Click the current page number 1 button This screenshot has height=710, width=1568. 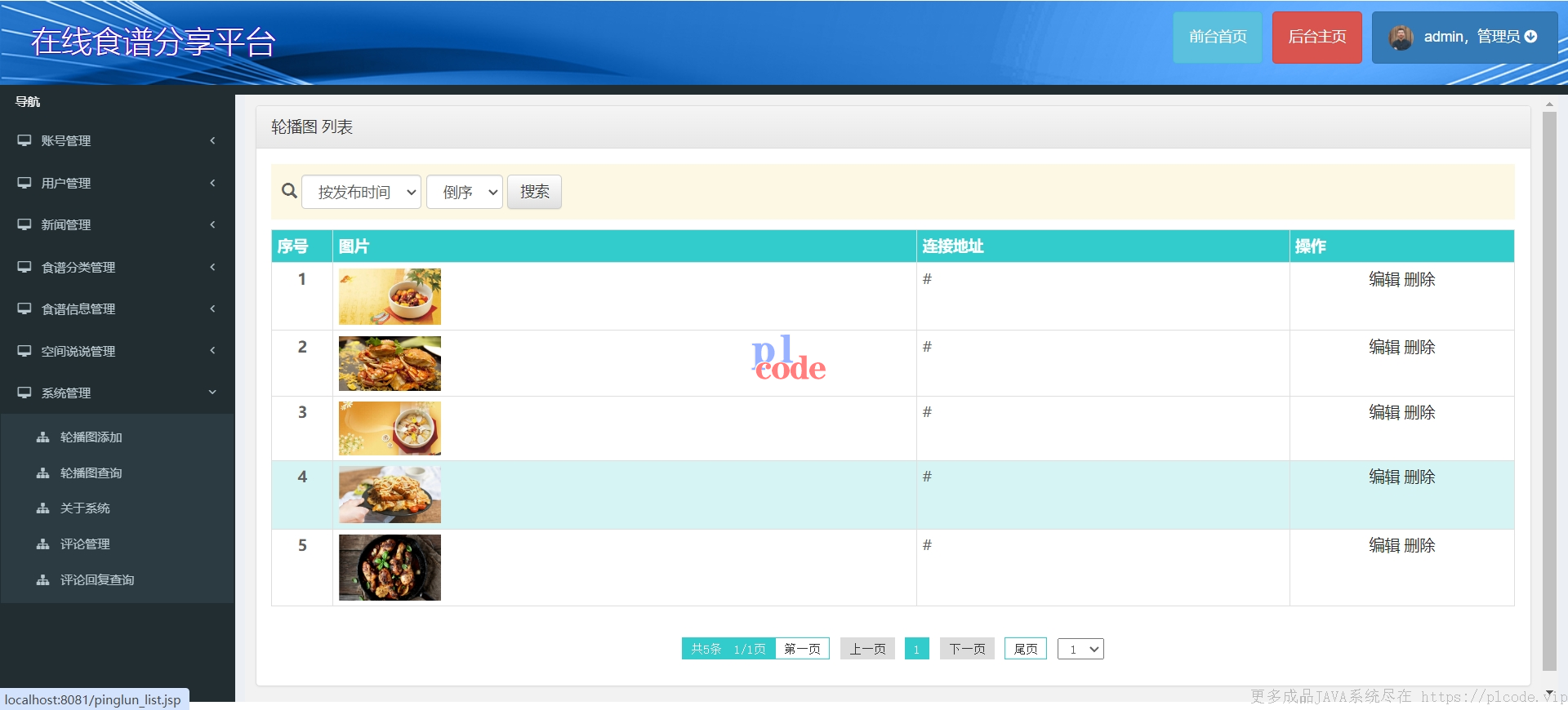click(916, 649)
